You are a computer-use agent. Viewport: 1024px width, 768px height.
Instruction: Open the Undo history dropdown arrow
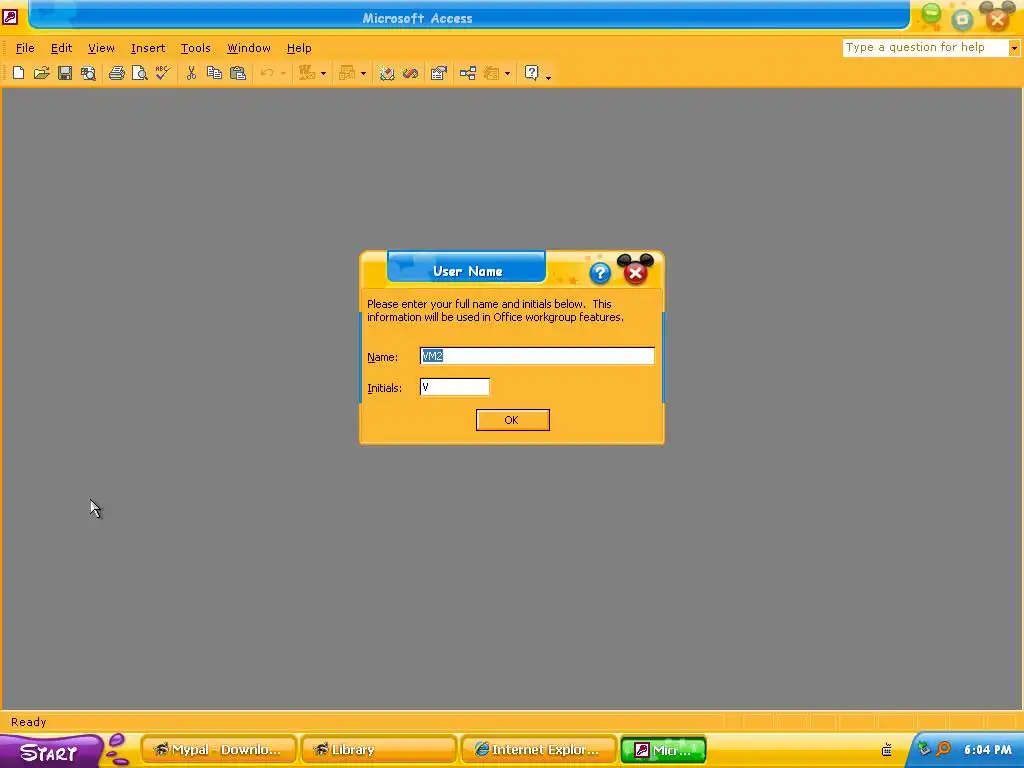pos(283,73)
